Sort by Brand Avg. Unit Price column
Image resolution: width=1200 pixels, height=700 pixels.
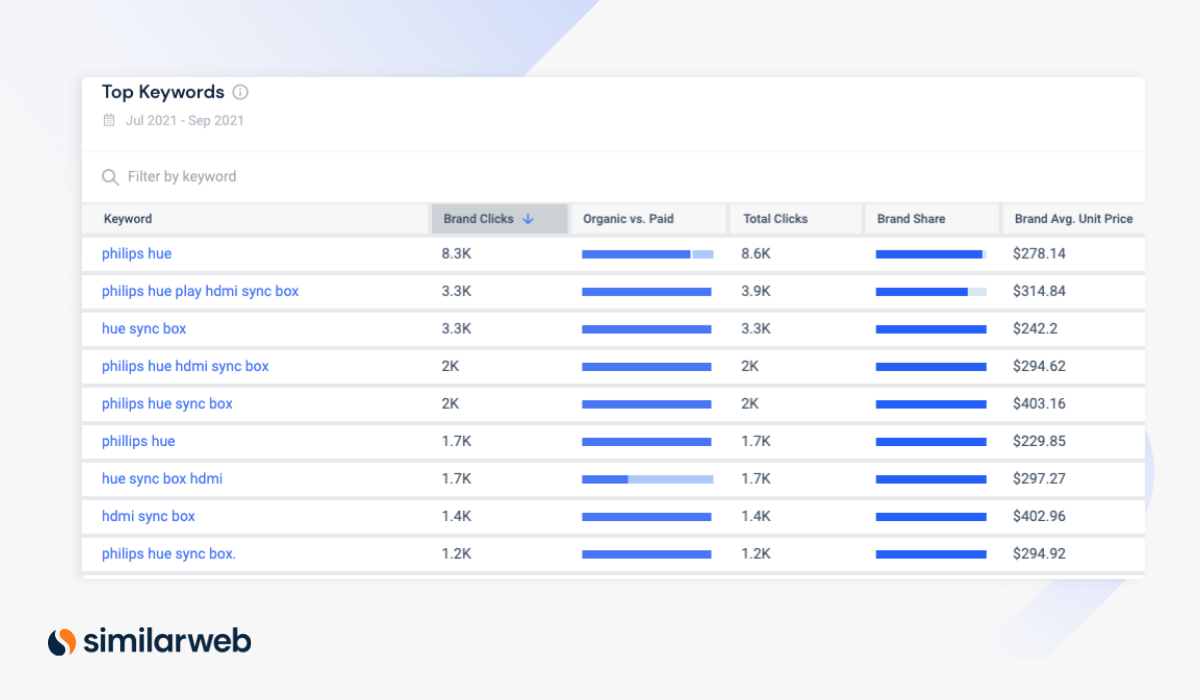click(1073, 218)
